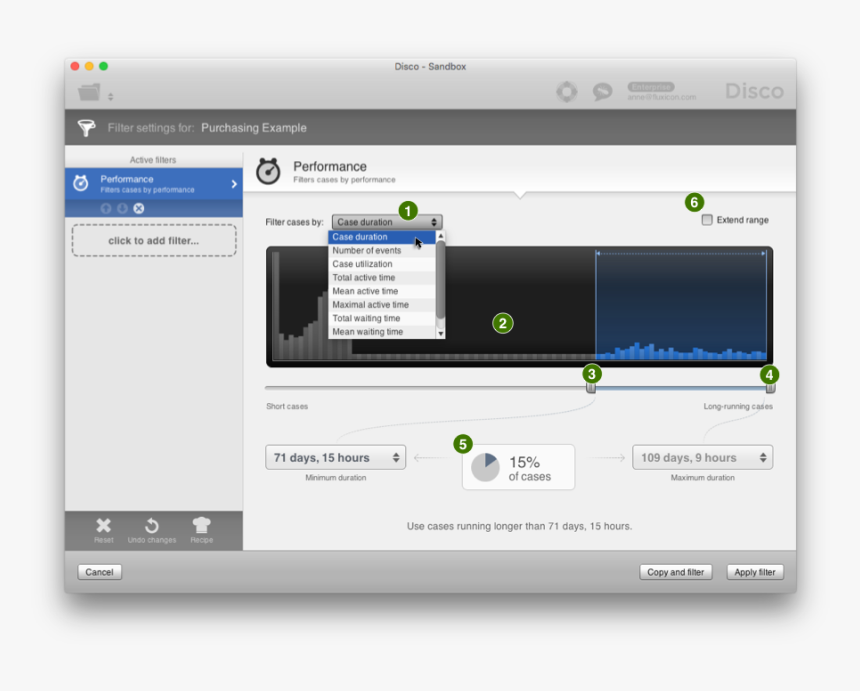Open the Minimum duration dropdown

click(x=336, y=457)
